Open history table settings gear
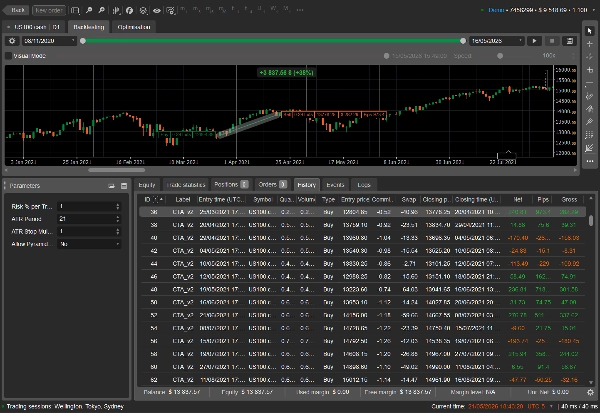 click(x=590, y=392)
